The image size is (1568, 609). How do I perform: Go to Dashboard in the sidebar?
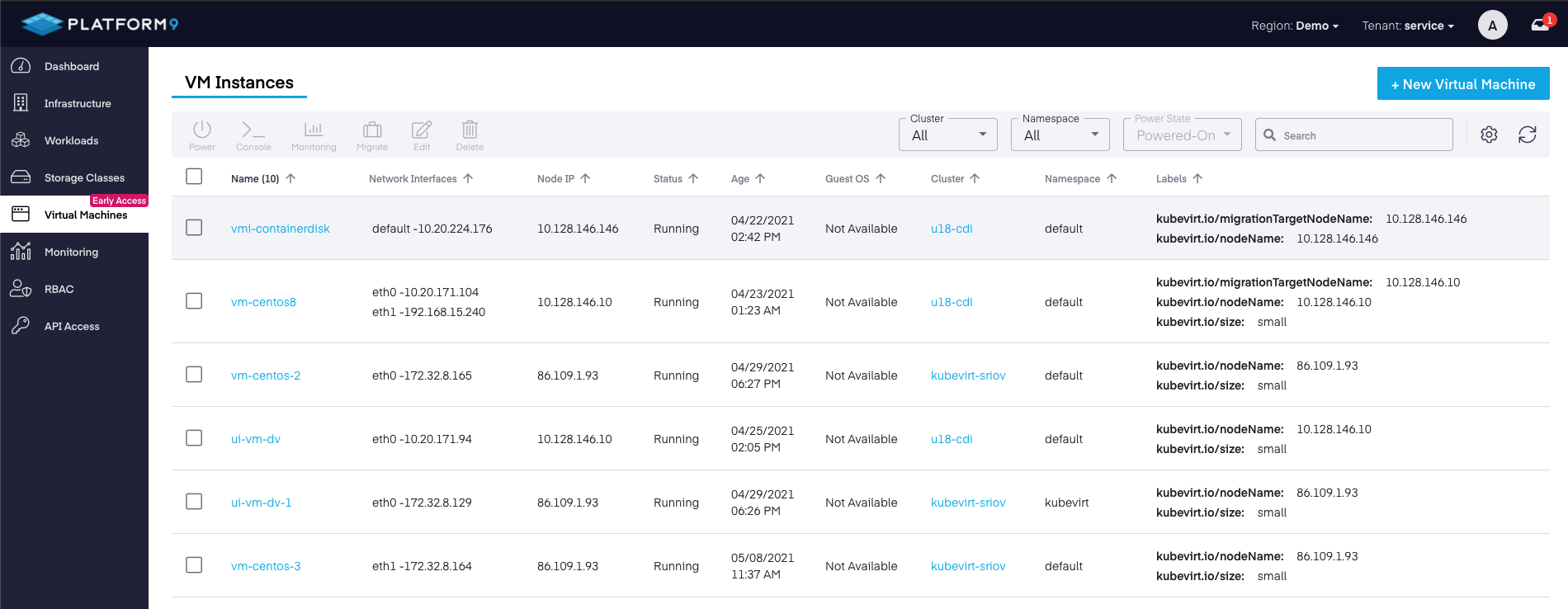(x=72, y=66)
